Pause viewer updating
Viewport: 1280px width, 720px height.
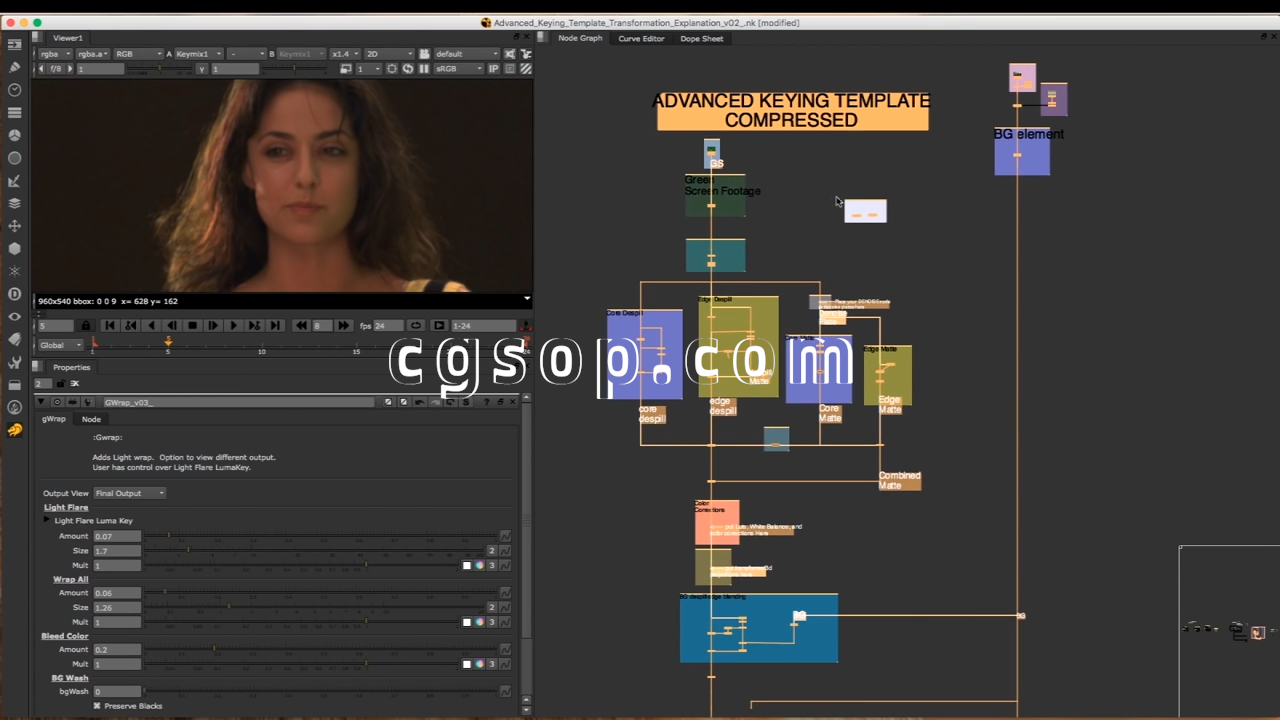click(x=423, y=69)
